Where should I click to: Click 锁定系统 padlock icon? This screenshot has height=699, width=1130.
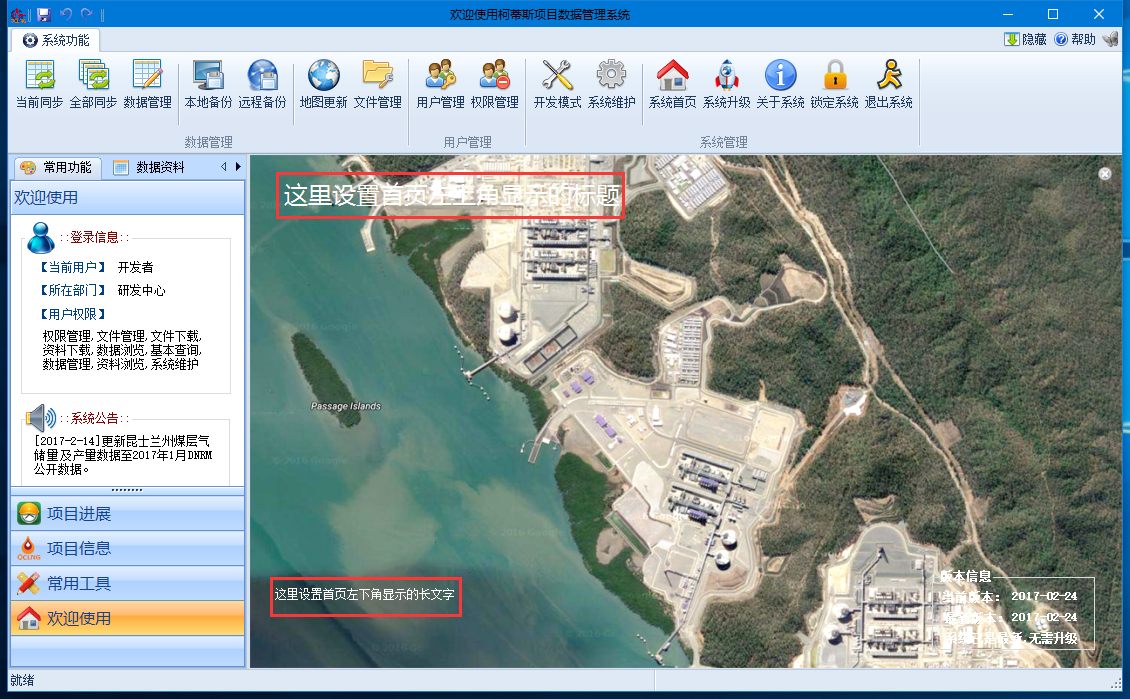(835, 77)
